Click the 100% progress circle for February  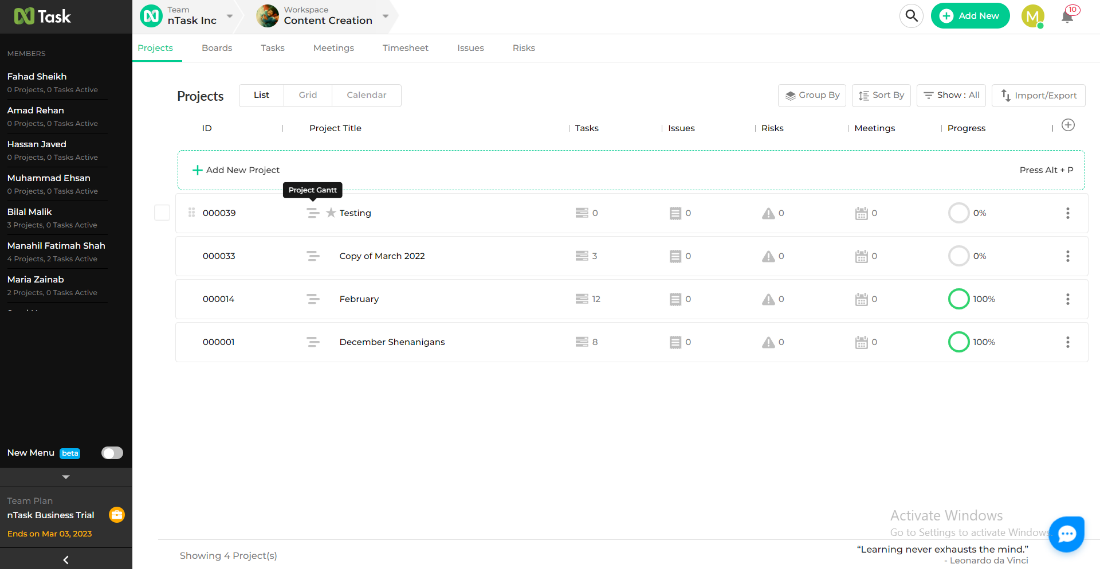958,299
